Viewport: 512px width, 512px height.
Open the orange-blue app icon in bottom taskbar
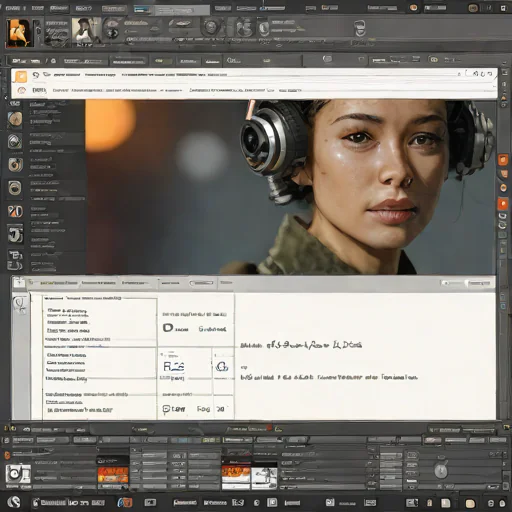click(125, 502)
